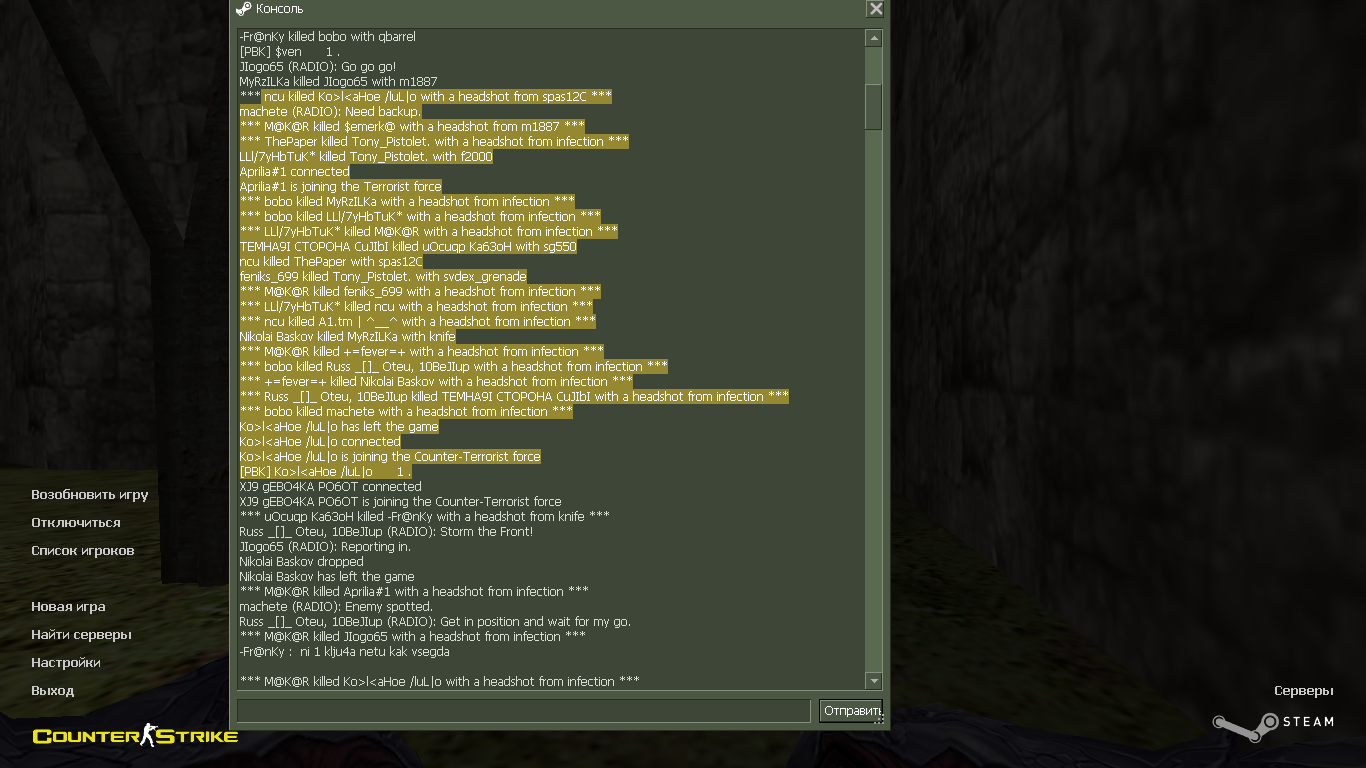Select Возобновить игру in the main menu
Viewport: 1366px width, 768px height.
(x=89, y=495)
